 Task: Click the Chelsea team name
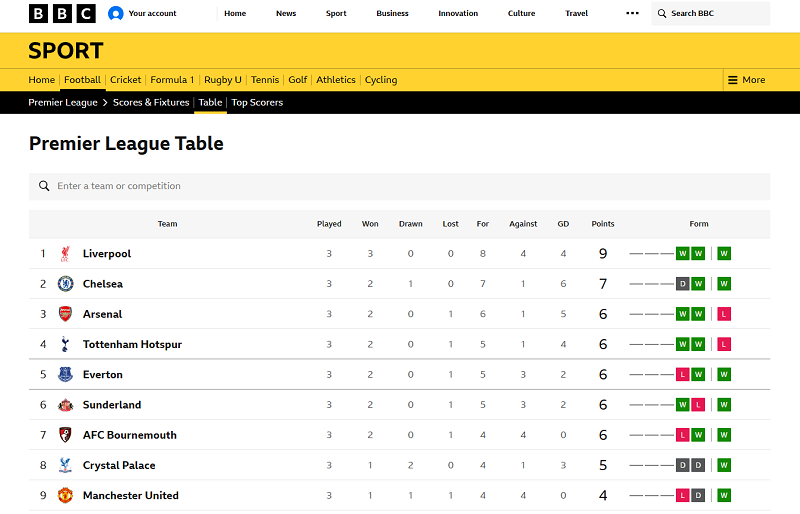pyautogui.click(x=103, y=284)
